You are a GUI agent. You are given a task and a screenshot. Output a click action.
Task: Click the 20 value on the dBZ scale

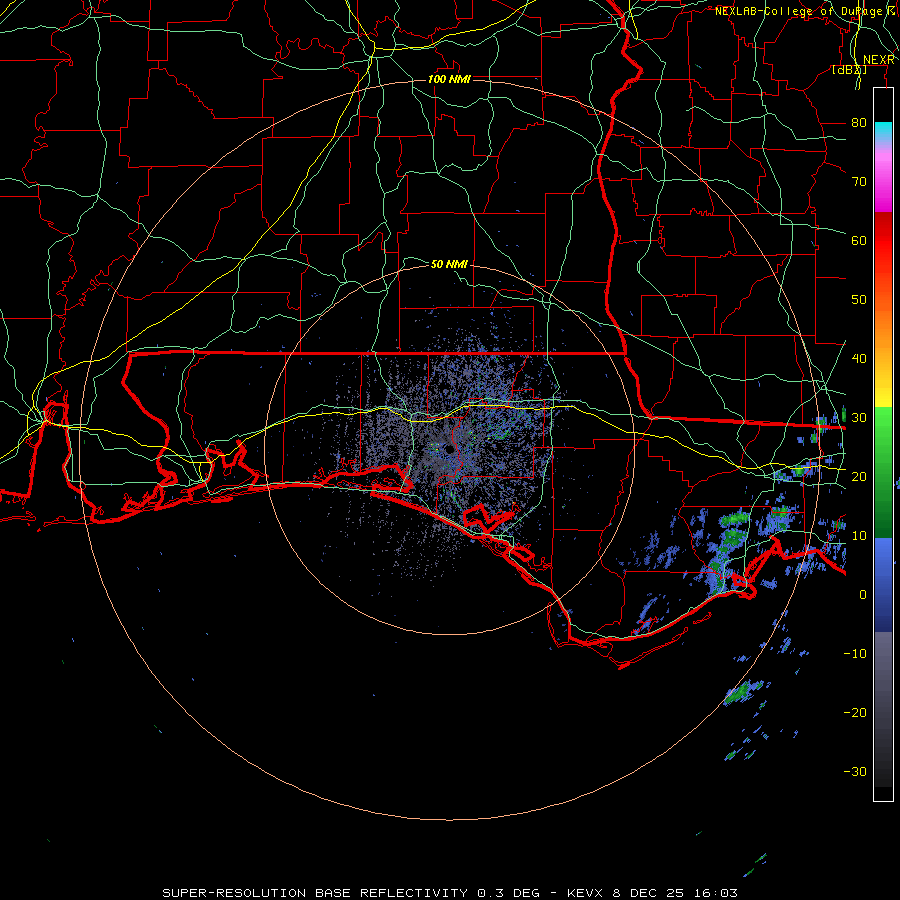(859, 476)
